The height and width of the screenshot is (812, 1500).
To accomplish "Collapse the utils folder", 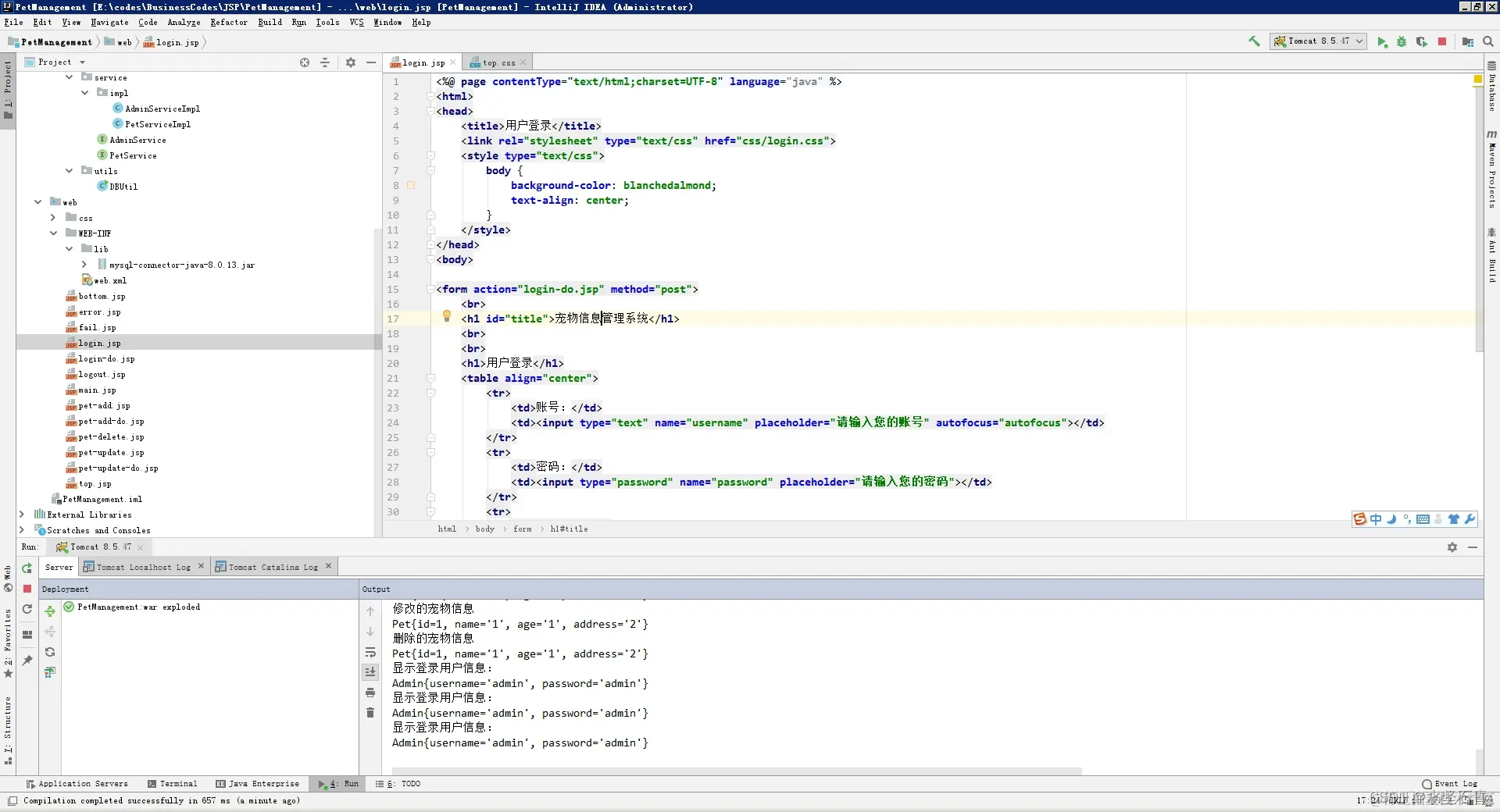I will tap(69, 171).
